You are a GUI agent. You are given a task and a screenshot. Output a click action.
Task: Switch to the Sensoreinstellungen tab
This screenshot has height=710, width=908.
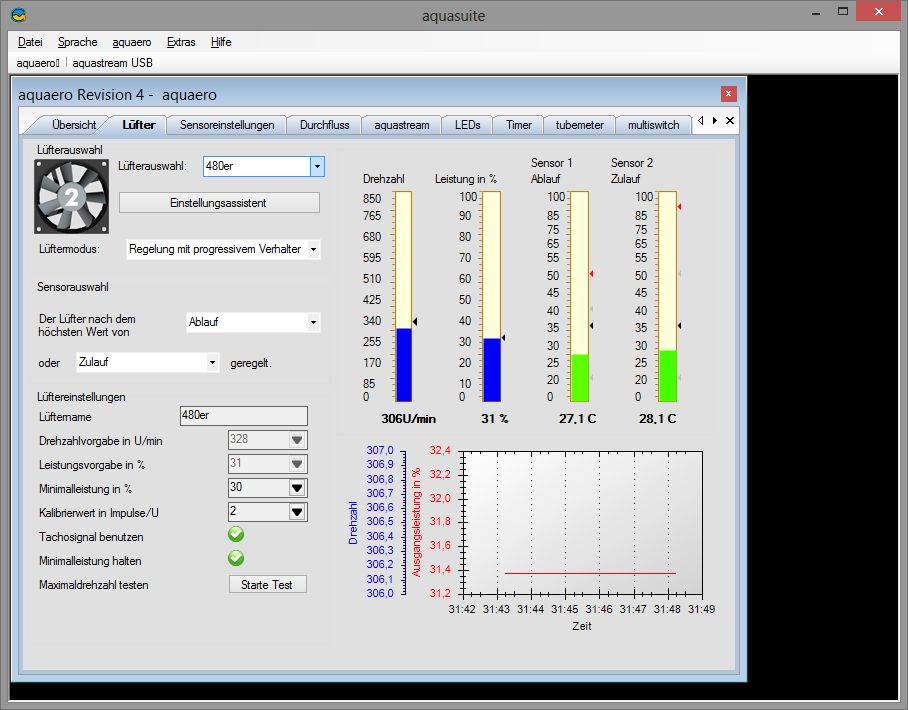(227, 125)
